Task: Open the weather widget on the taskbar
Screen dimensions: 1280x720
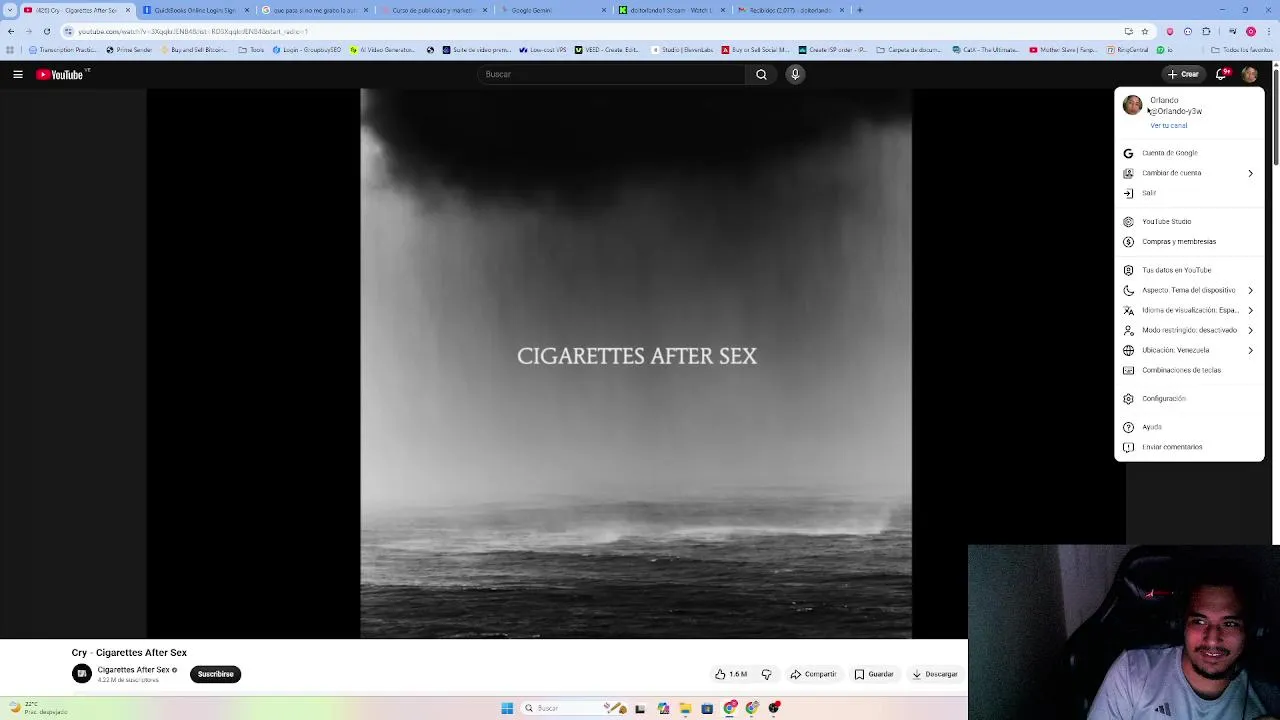Action: (x=37, y=708)
